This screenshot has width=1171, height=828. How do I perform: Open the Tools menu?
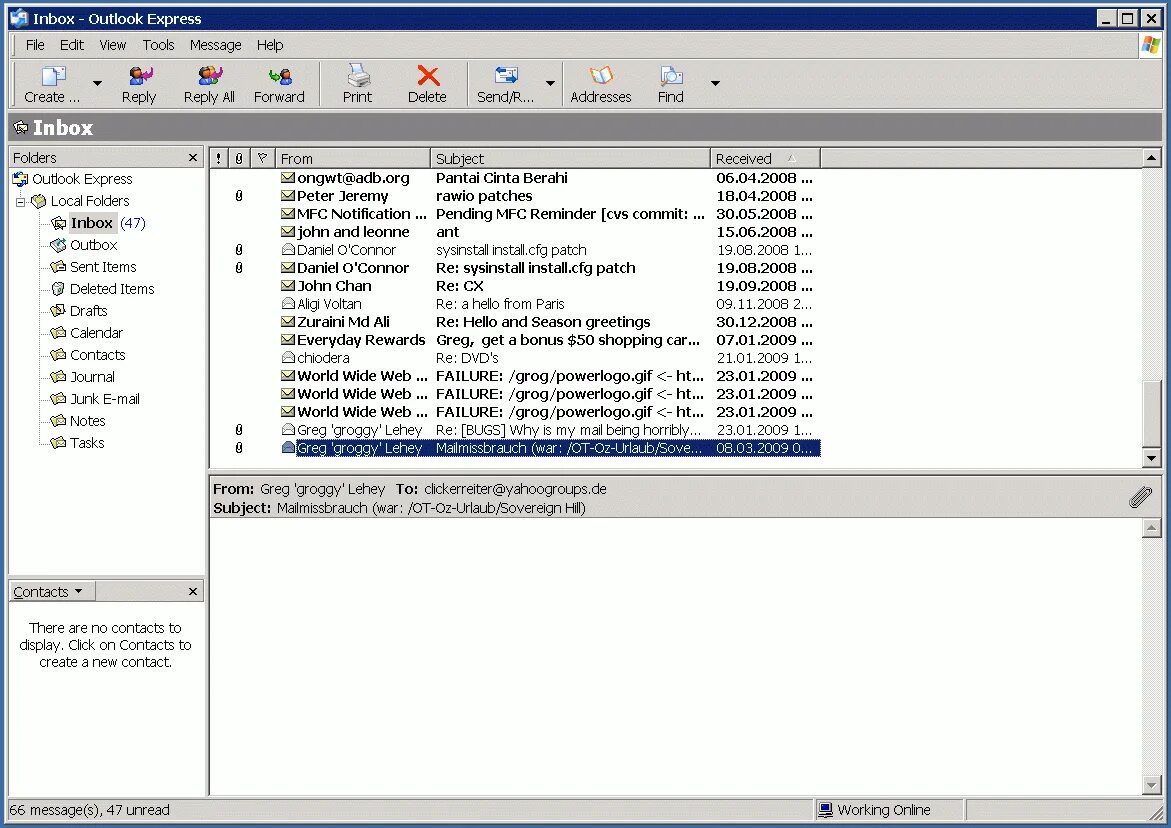point(158,45)
